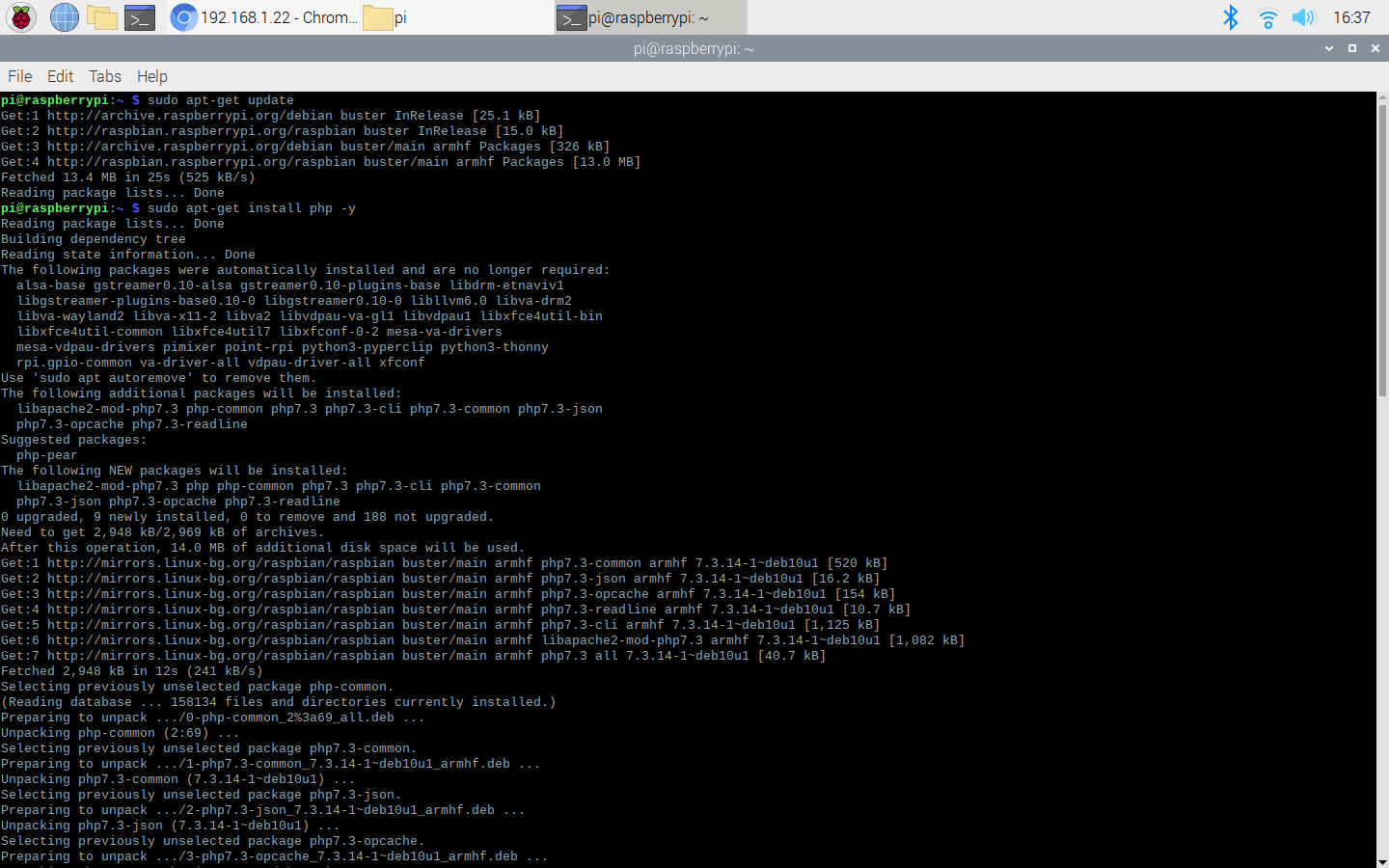The height and width of the screenshot is (868, 1389).
Task: Open the Tabs menu of the terminal
Action: coord(104,76)
